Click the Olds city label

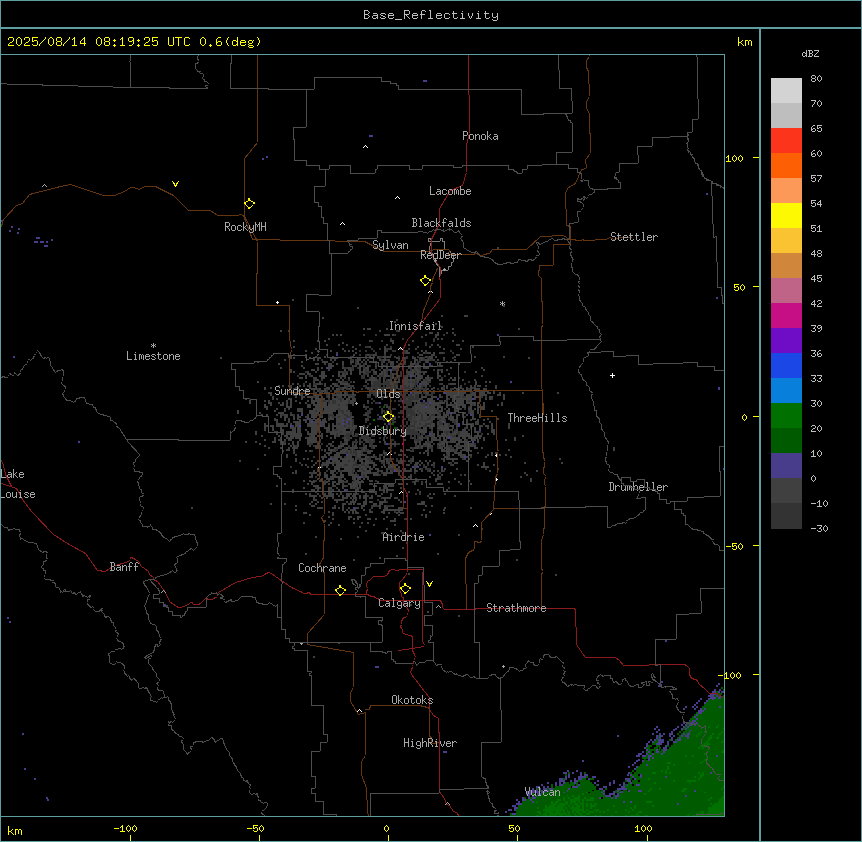(388, 394)
